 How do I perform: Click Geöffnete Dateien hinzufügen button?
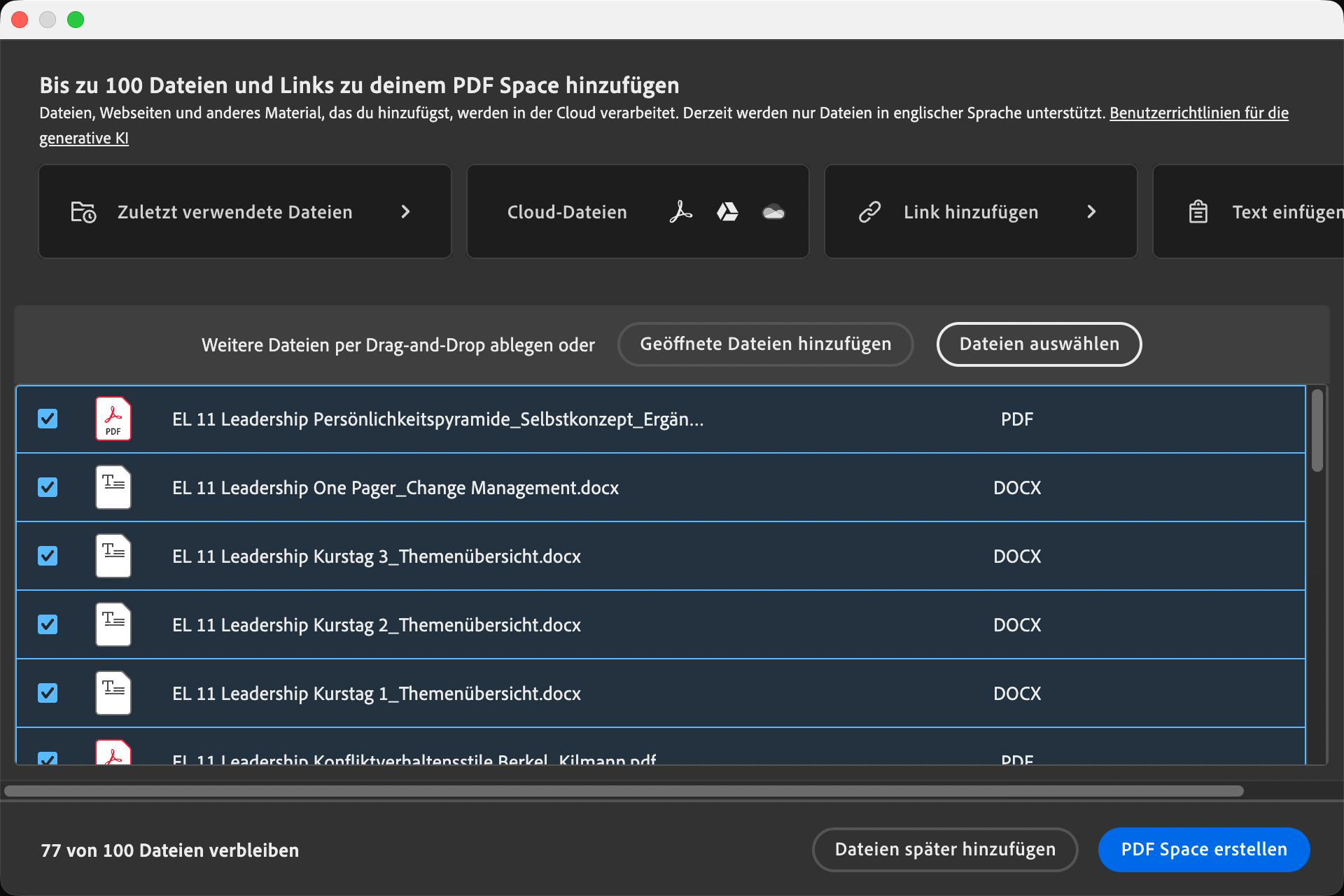[x=765, y=344]
